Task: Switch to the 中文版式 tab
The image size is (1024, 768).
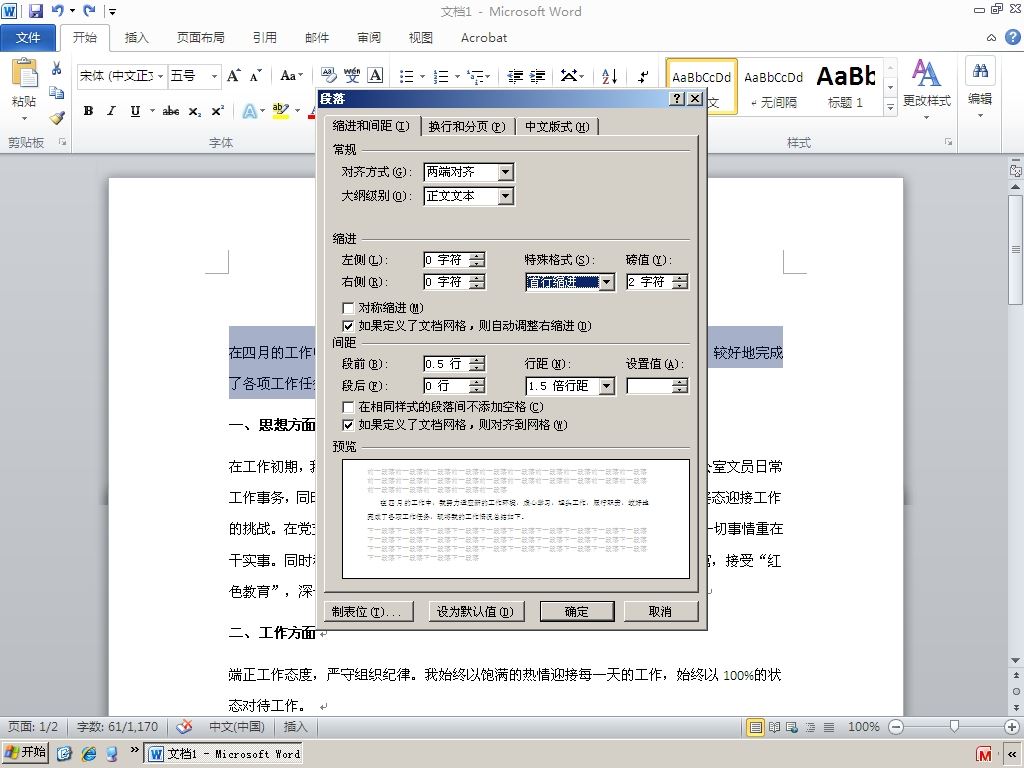Action: (x=557, y=127)
